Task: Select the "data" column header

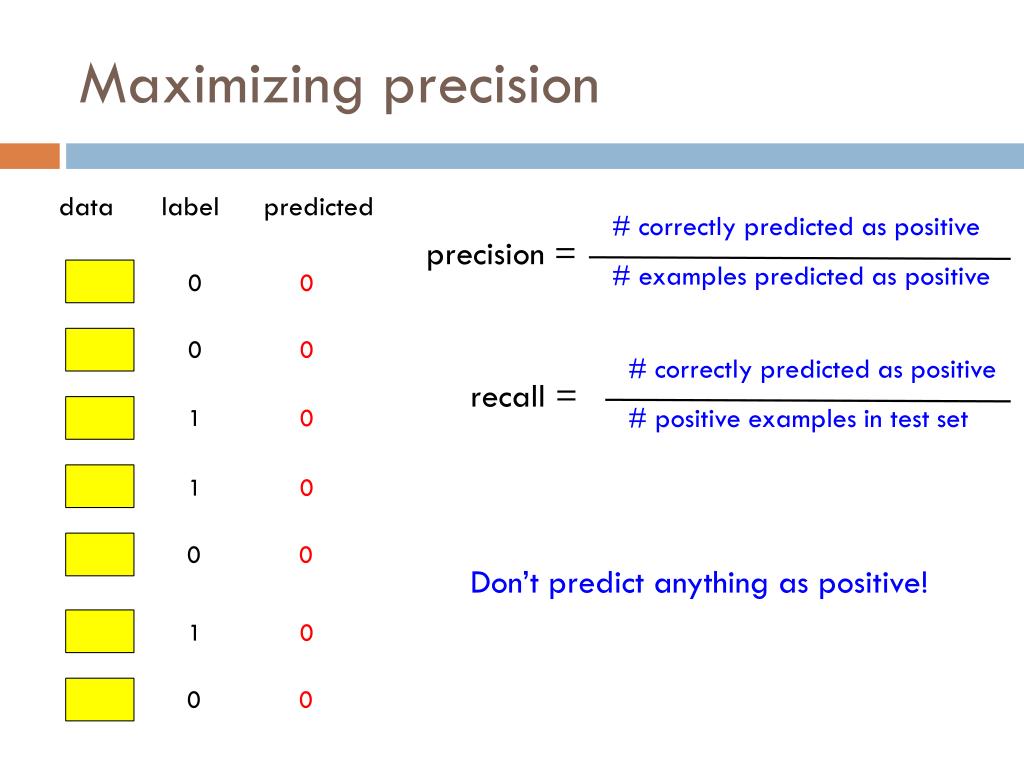Action: tap(86, 208)
